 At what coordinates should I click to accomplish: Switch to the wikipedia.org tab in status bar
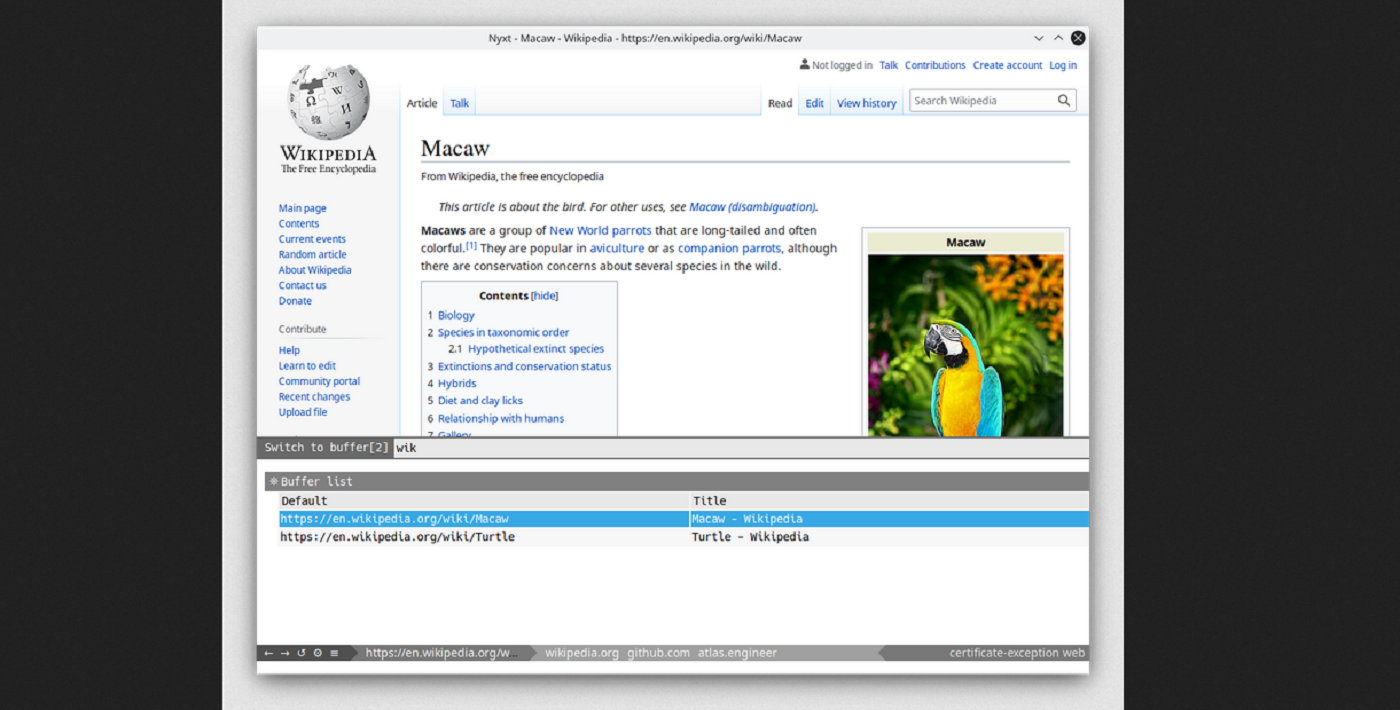point(581,653)
